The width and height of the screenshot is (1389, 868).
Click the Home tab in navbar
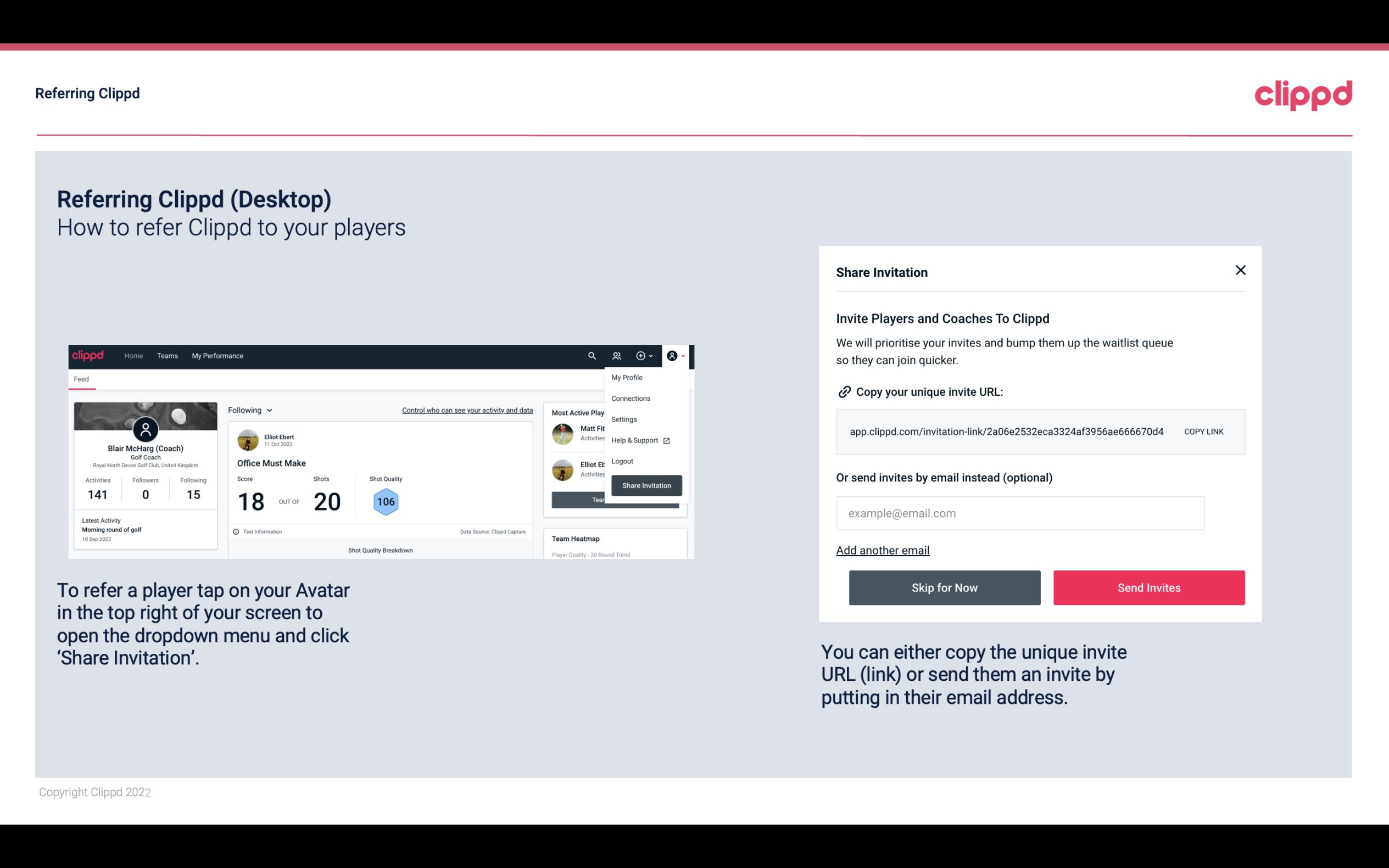tap(133, 356)
